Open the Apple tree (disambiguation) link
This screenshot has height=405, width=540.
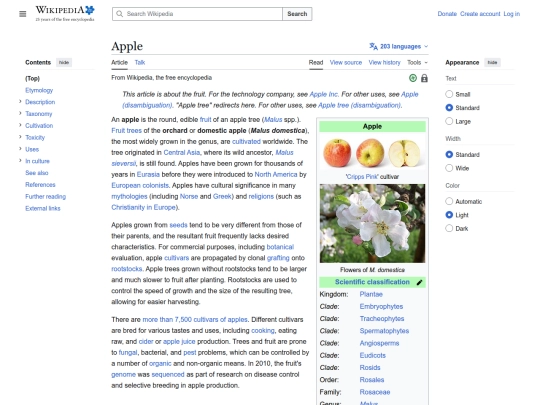pyautogui.click(x=359, y=105)
